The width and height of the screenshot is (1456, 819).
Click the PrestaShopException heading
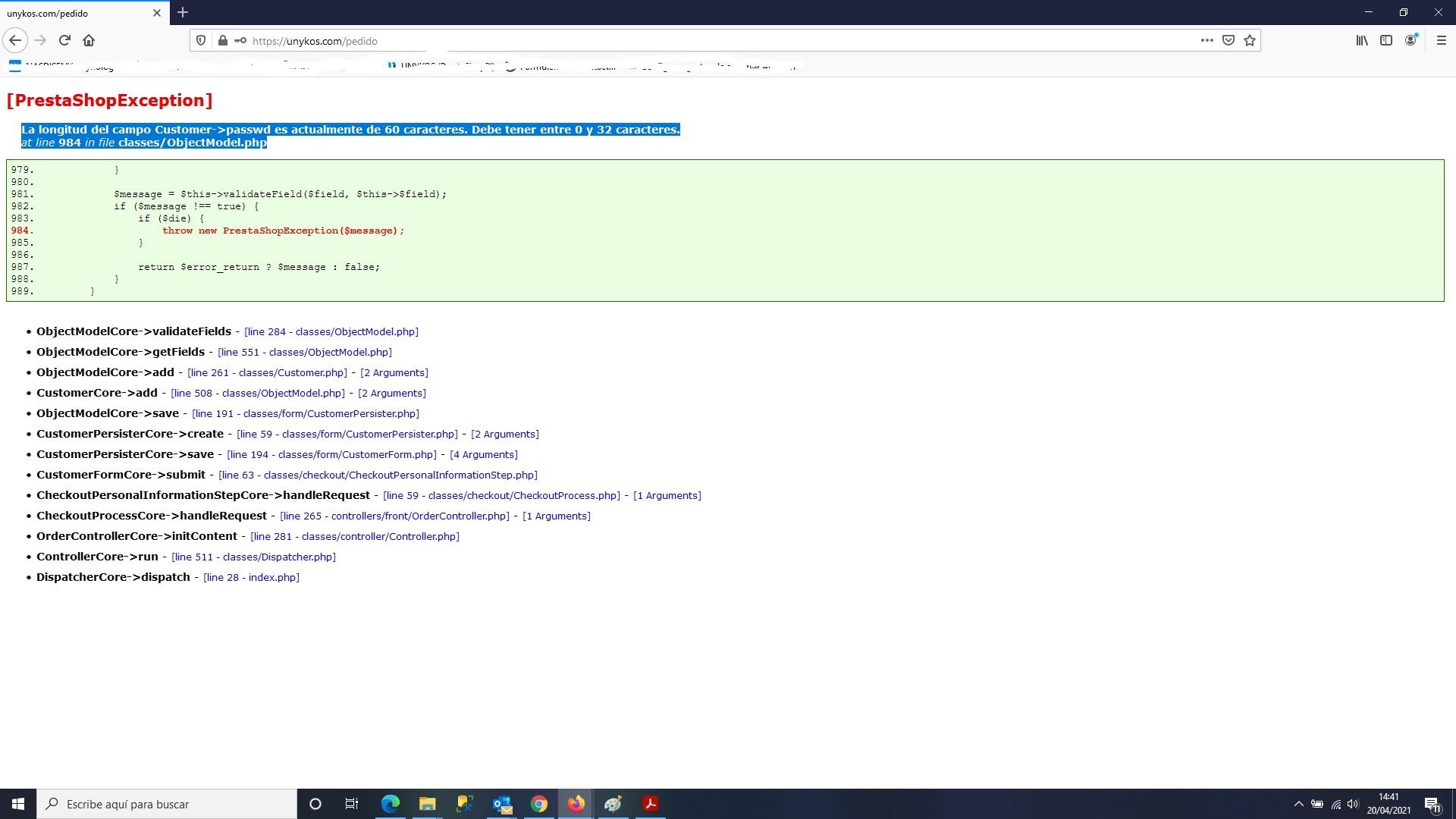coord(110,100)
